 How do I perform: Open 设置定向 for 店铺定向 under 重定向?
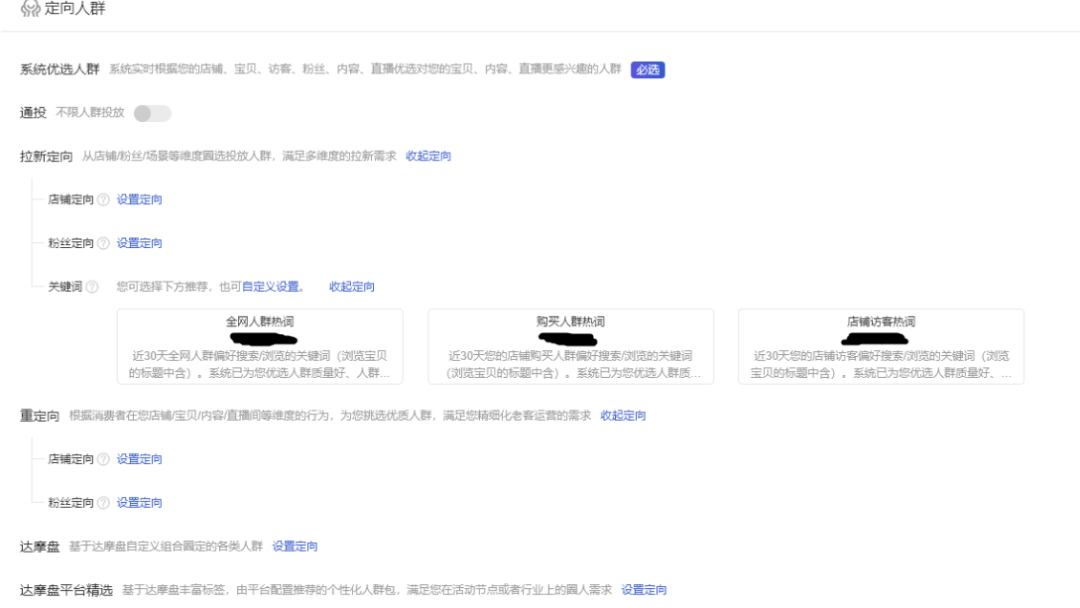click(139, 459)
